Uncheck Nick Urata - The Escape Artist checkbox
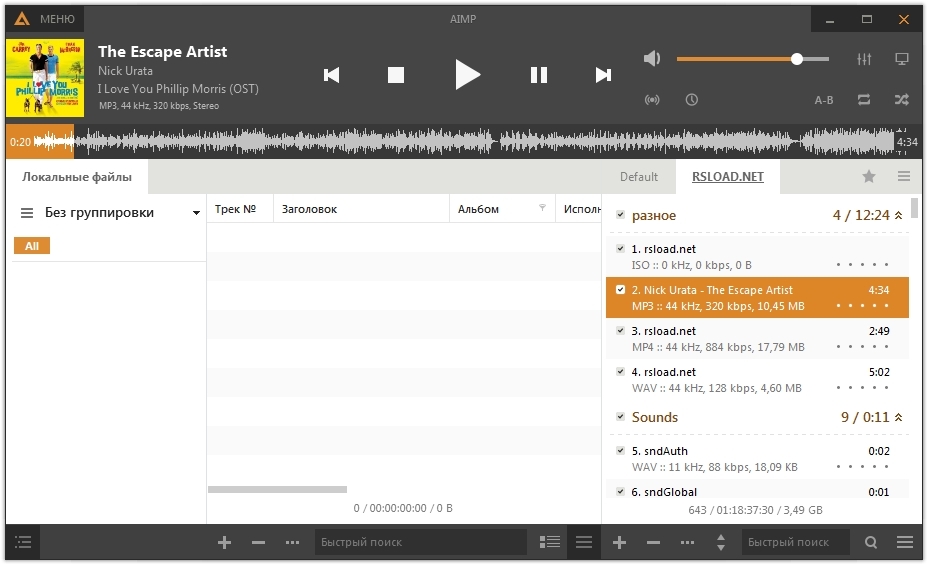The height and width of the screenshot is (565, 928). [x=620, y=290]
